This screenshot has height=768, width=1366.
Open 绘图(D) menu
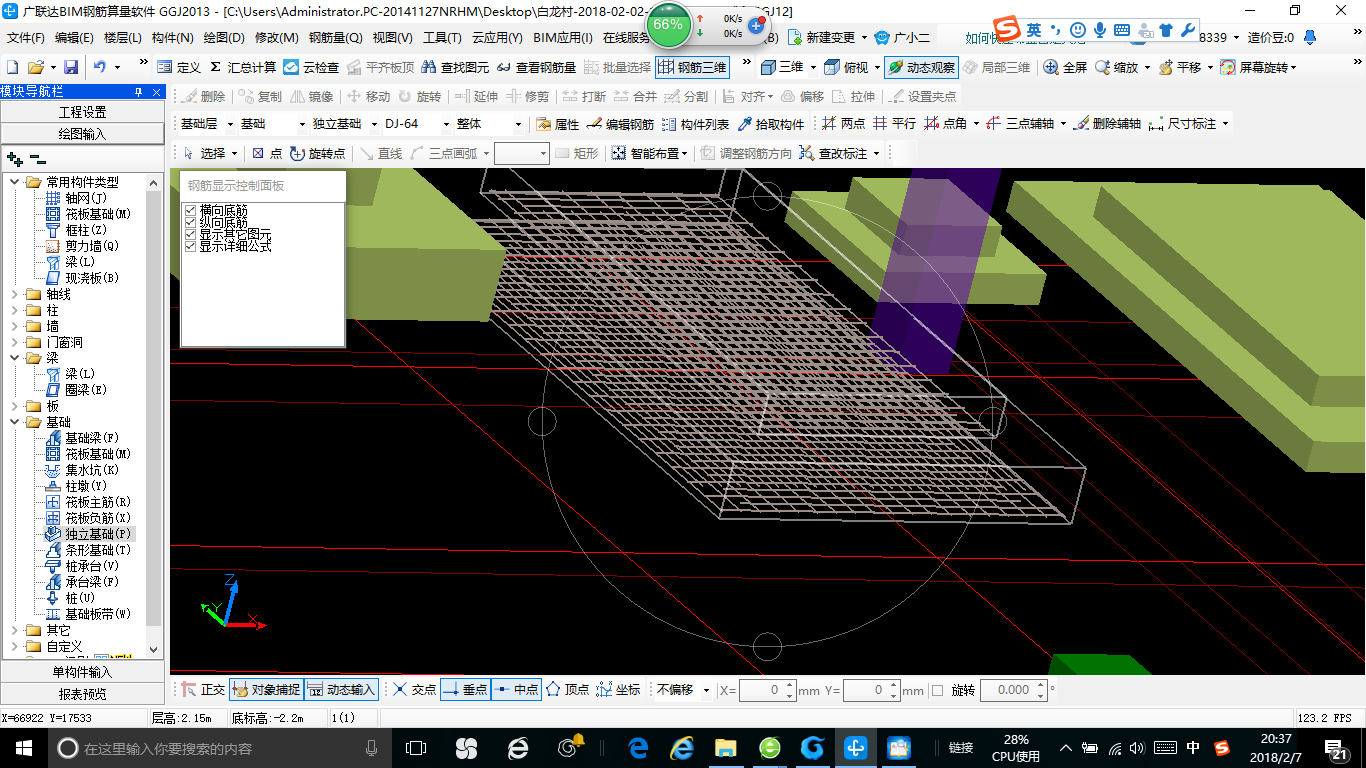tap(223, 38)
